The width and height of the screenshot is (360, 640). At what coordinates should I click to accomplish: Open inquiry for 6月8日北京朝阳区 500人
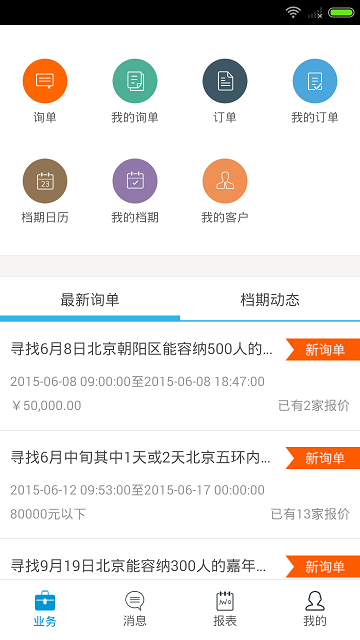coord(180,376)
